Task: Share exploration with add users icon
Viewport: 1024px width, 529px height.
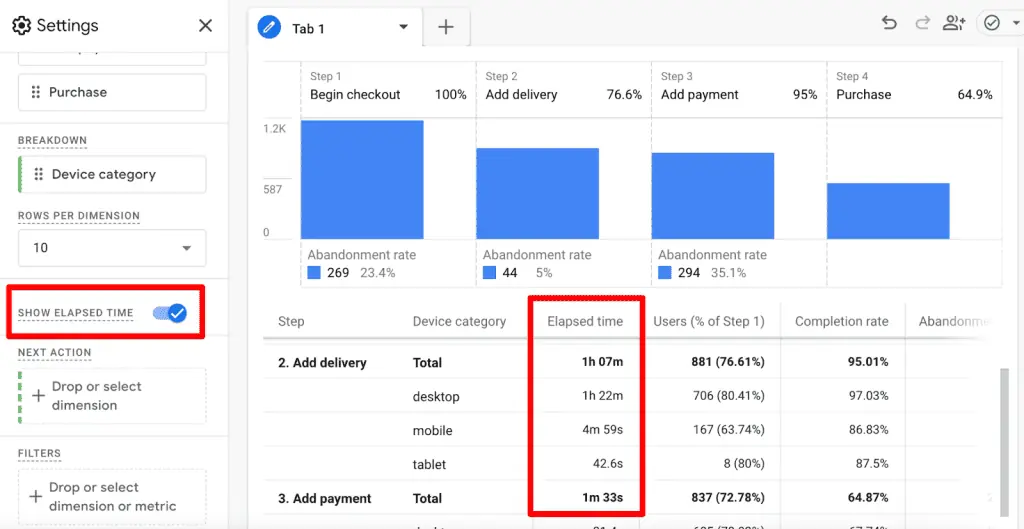Action: (x=954, y=23)
